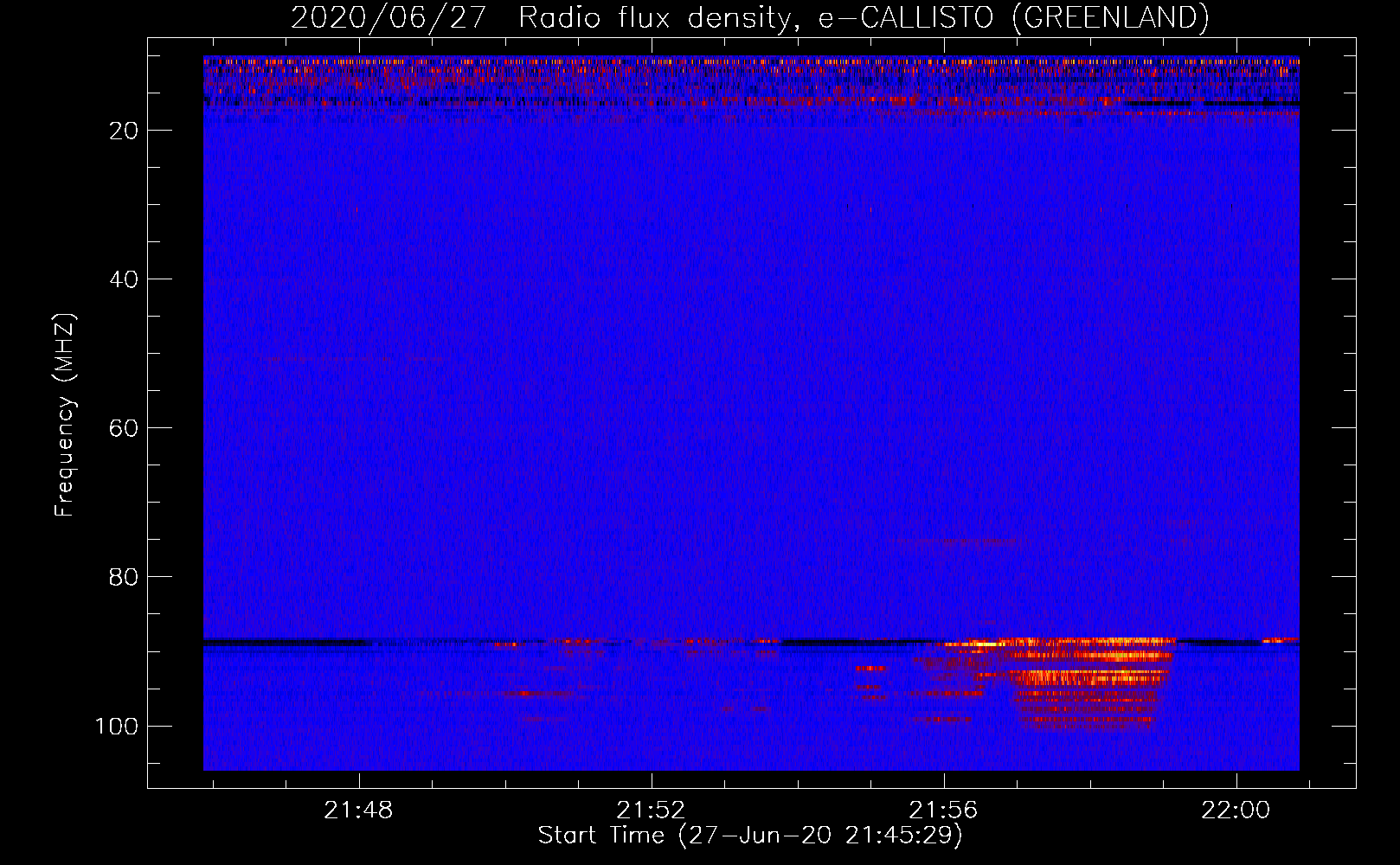Click the 21:56 time tick label
This screenshot has width=1400, height=865.
(x=943, y=811)
